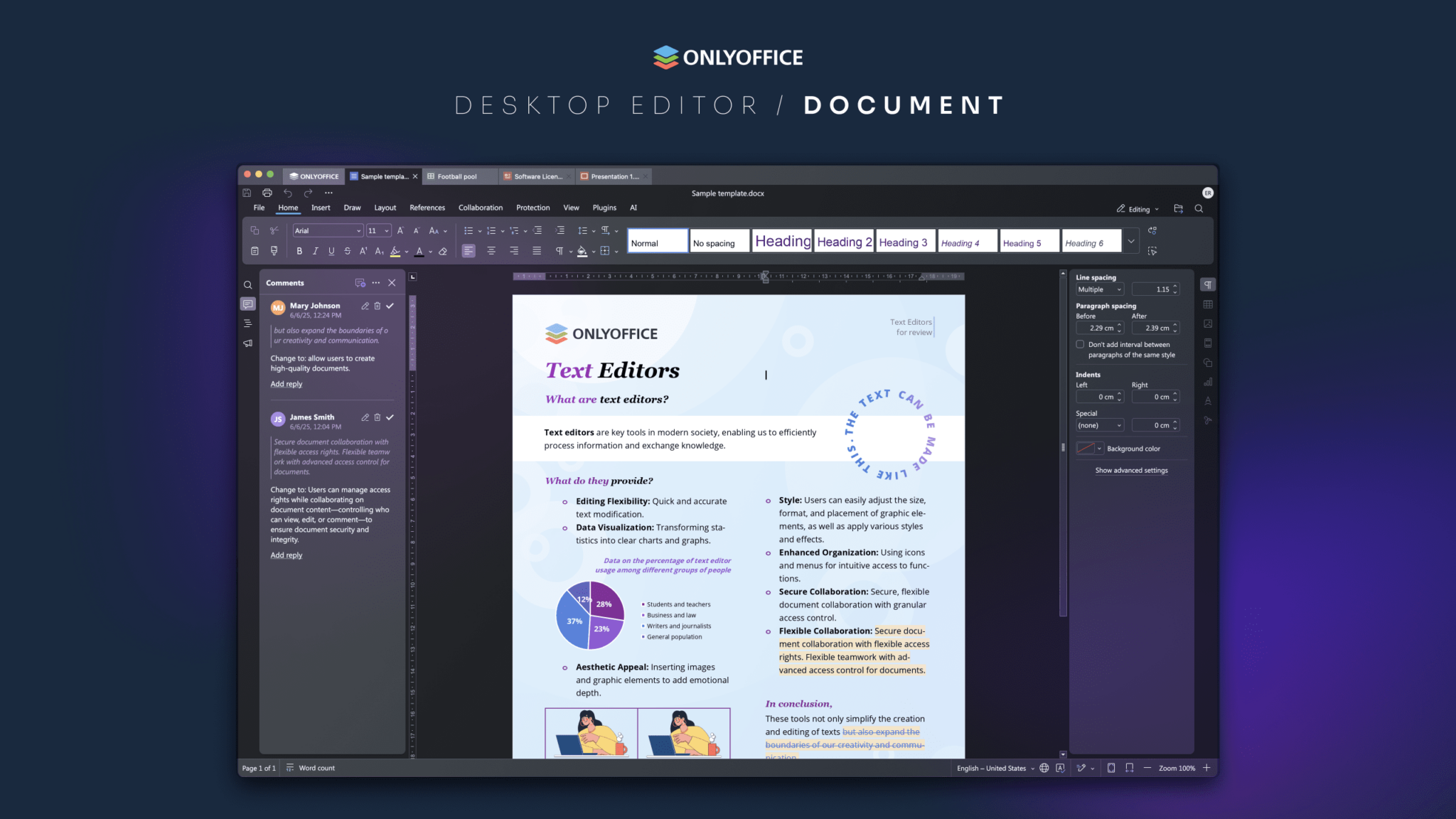Click the Clear formatting eraser icon
Image resolution: width=1456 pixels, height=819 pixels.
coord(442,252)
